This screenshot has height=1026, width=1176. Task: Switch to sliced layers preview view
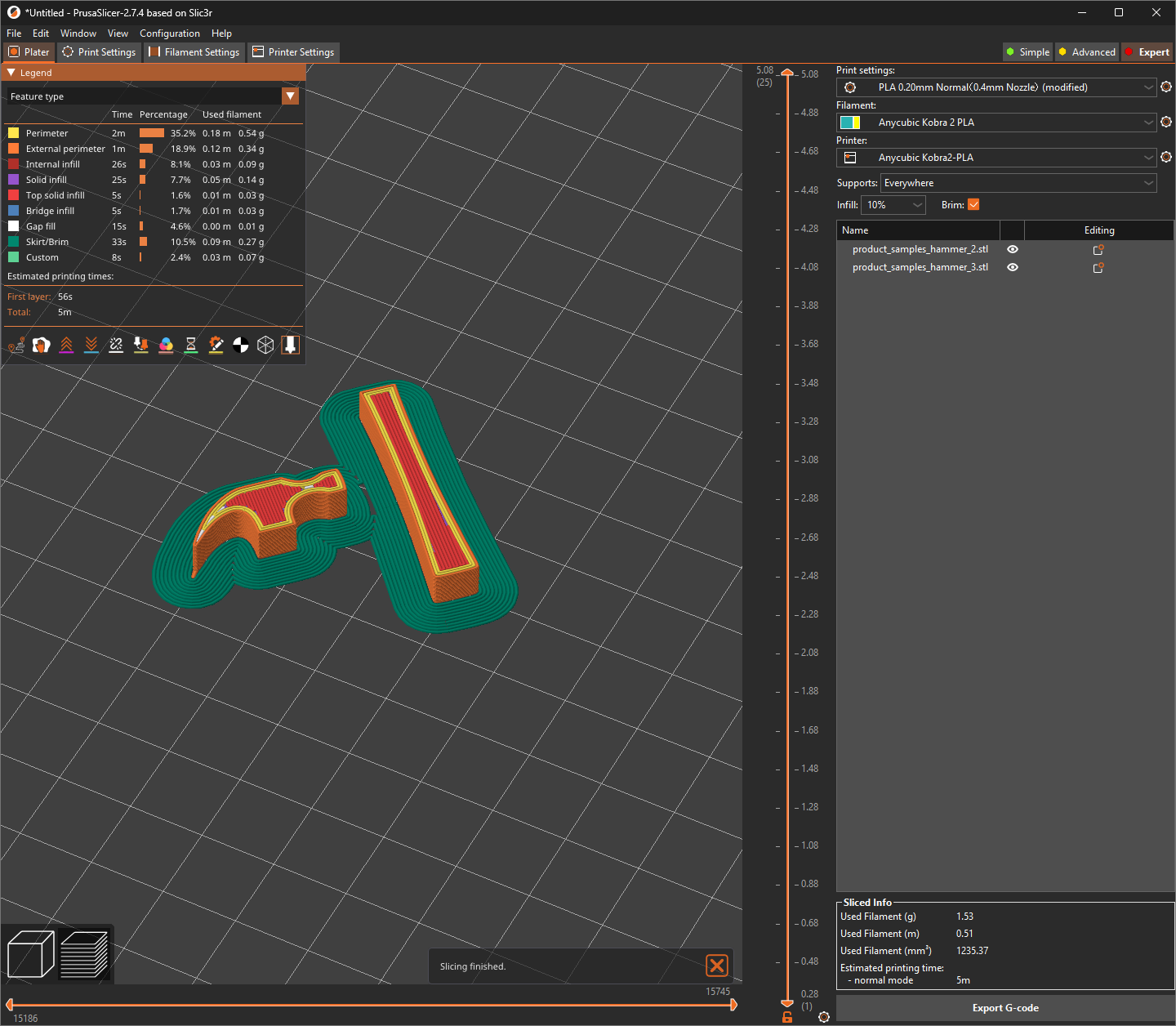click(84, 954)
